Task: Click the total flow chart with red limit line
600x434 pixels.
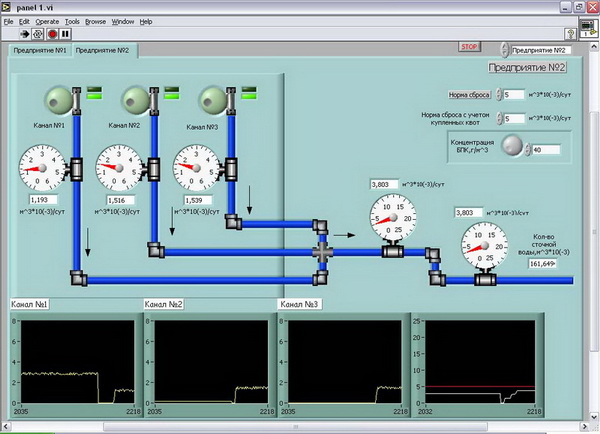Action: (480, 362)
